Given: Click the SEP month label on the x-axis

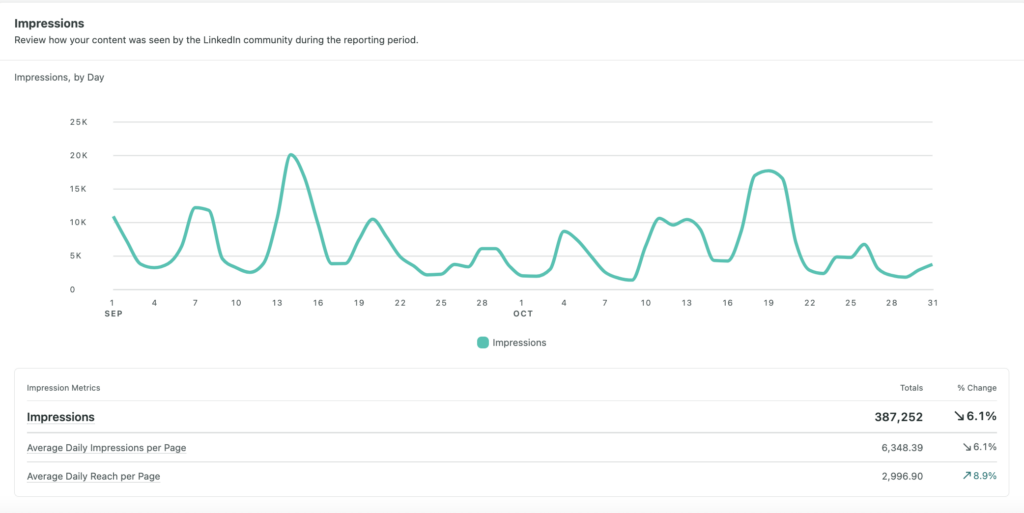Looking at the screenshot, I should point(113,313).
